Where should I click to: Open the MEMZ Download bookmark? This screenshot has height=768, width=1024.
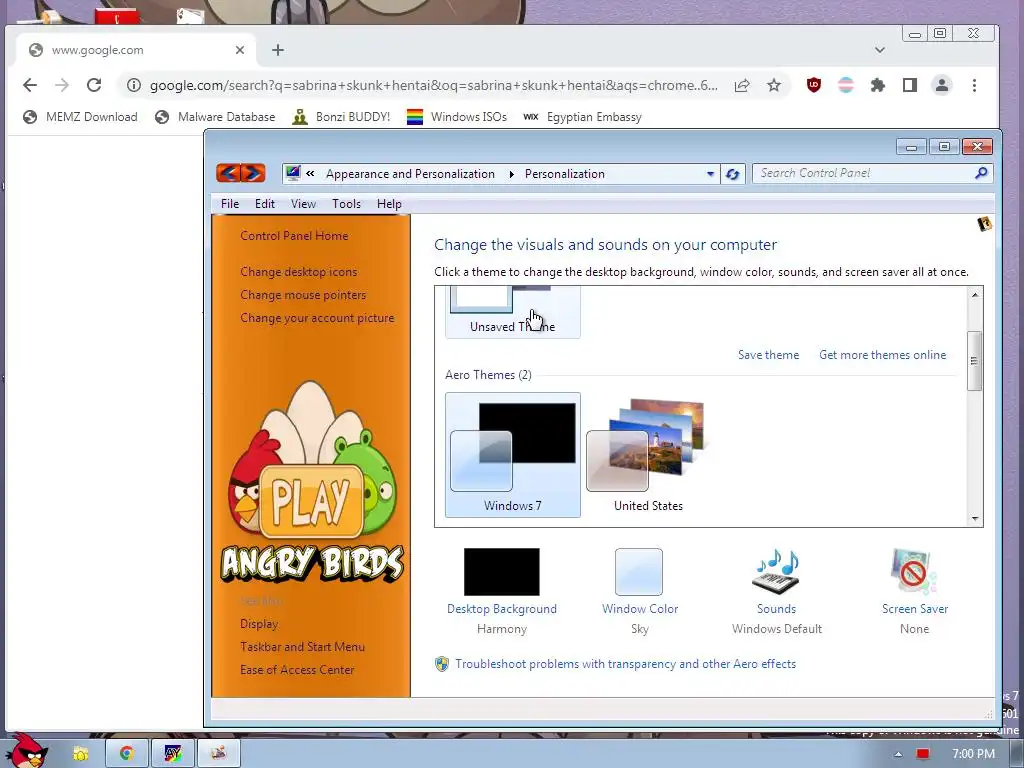[80, 117]
